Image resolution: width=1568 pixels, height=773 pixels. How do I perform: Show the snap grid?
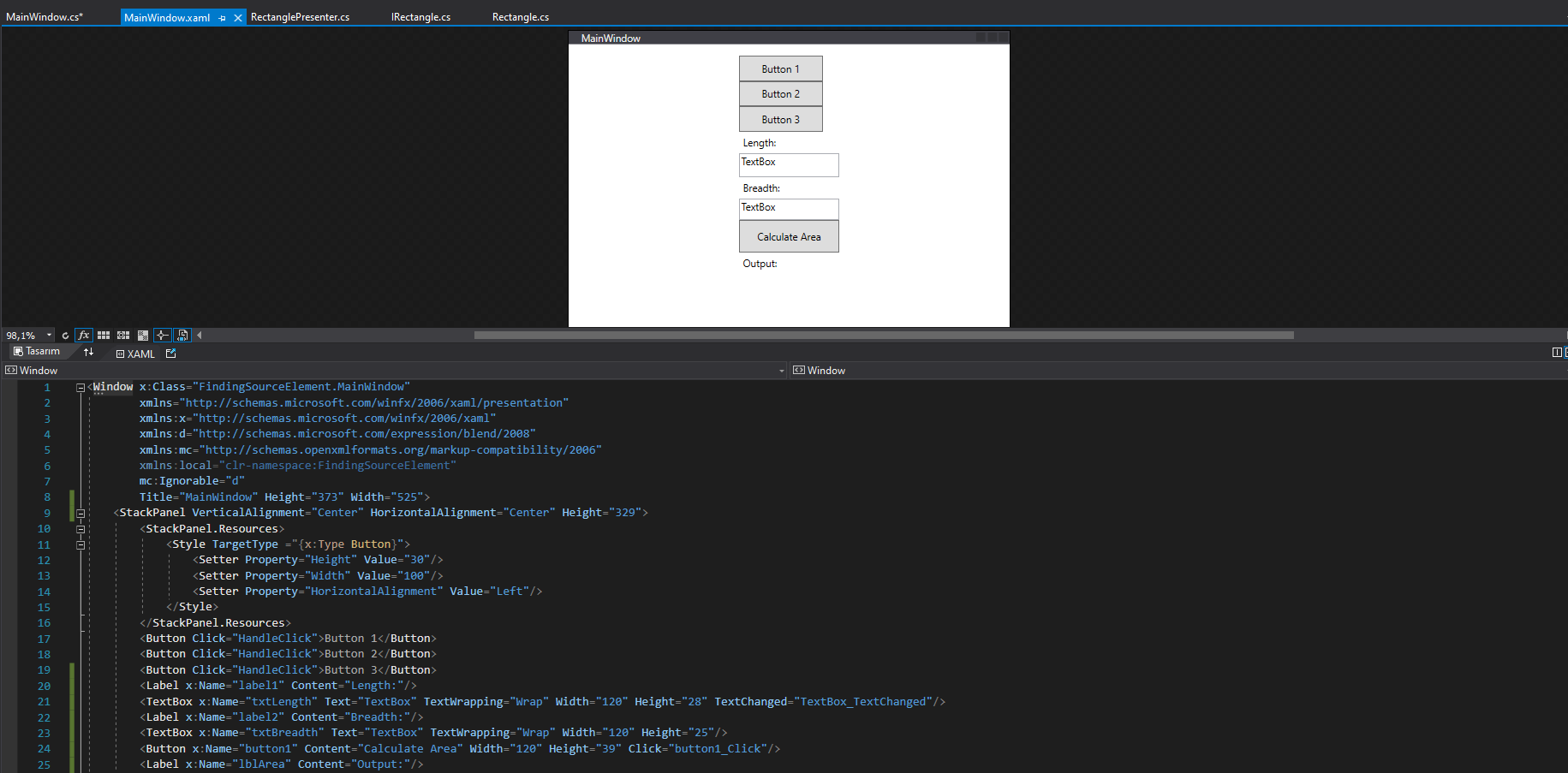click(x=104, y=336)
